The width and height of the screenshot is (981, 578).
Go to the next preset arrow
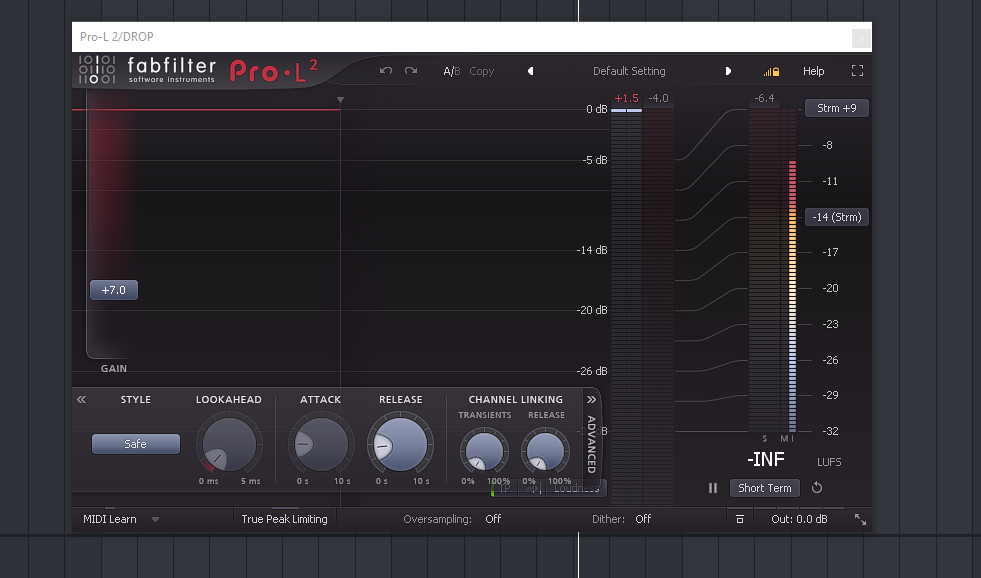728,71
